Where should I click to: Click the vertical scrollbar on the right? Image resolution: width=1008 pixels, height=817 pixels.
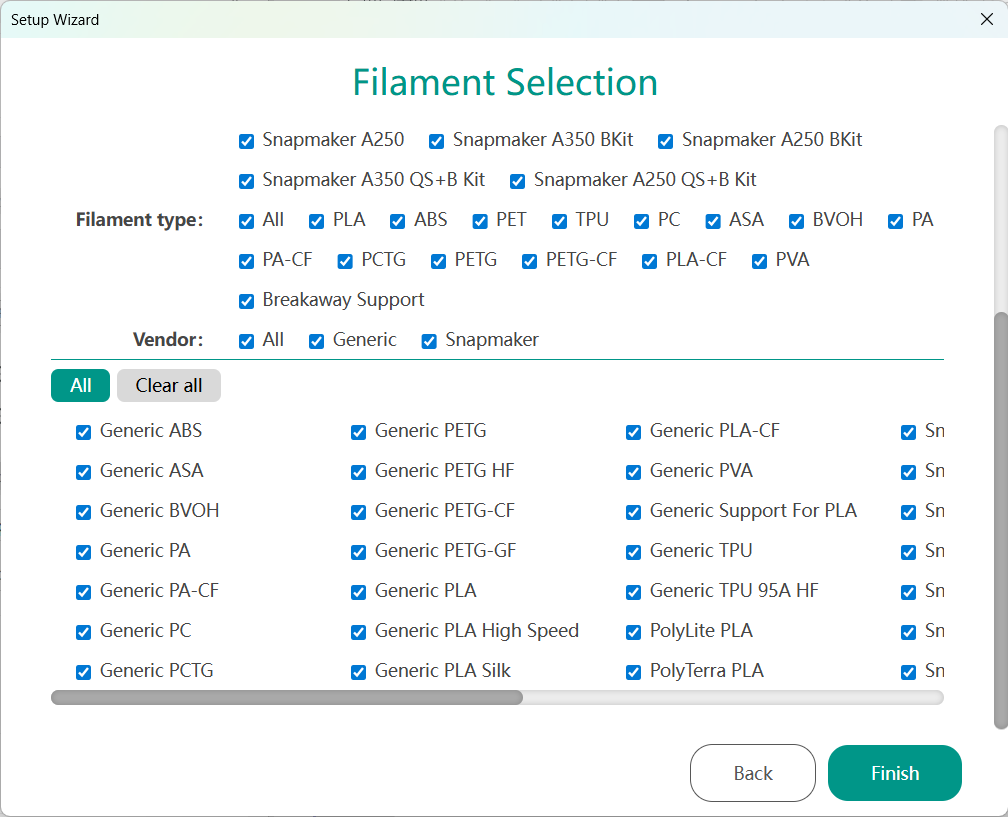tap(1000, 520)
